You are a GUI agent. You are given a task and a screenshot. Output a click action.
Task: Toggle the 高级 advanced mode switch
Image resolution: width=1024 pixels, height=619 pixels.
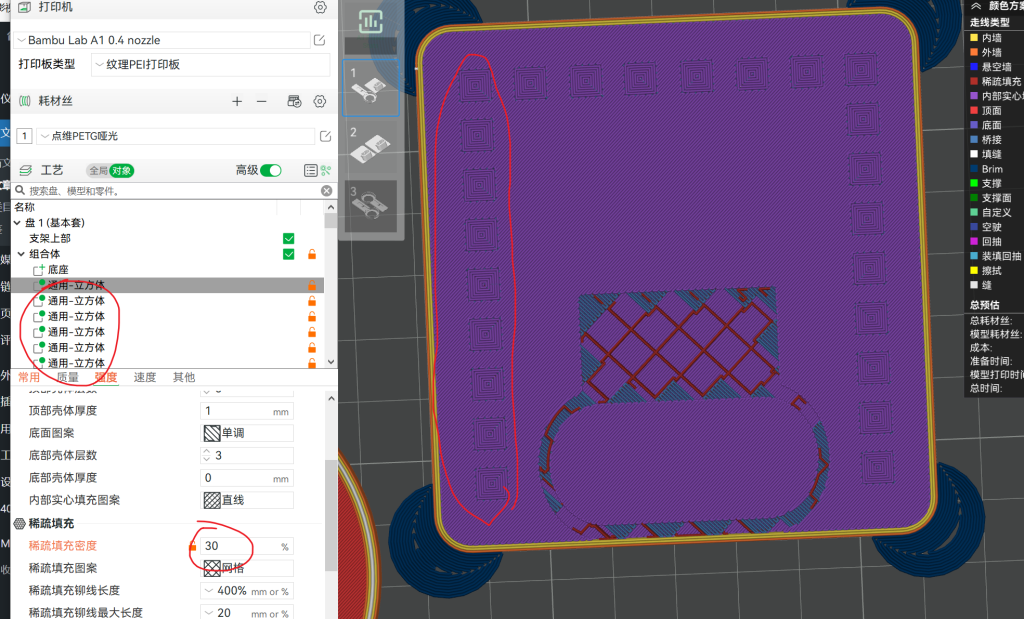[x=271, y=170]
